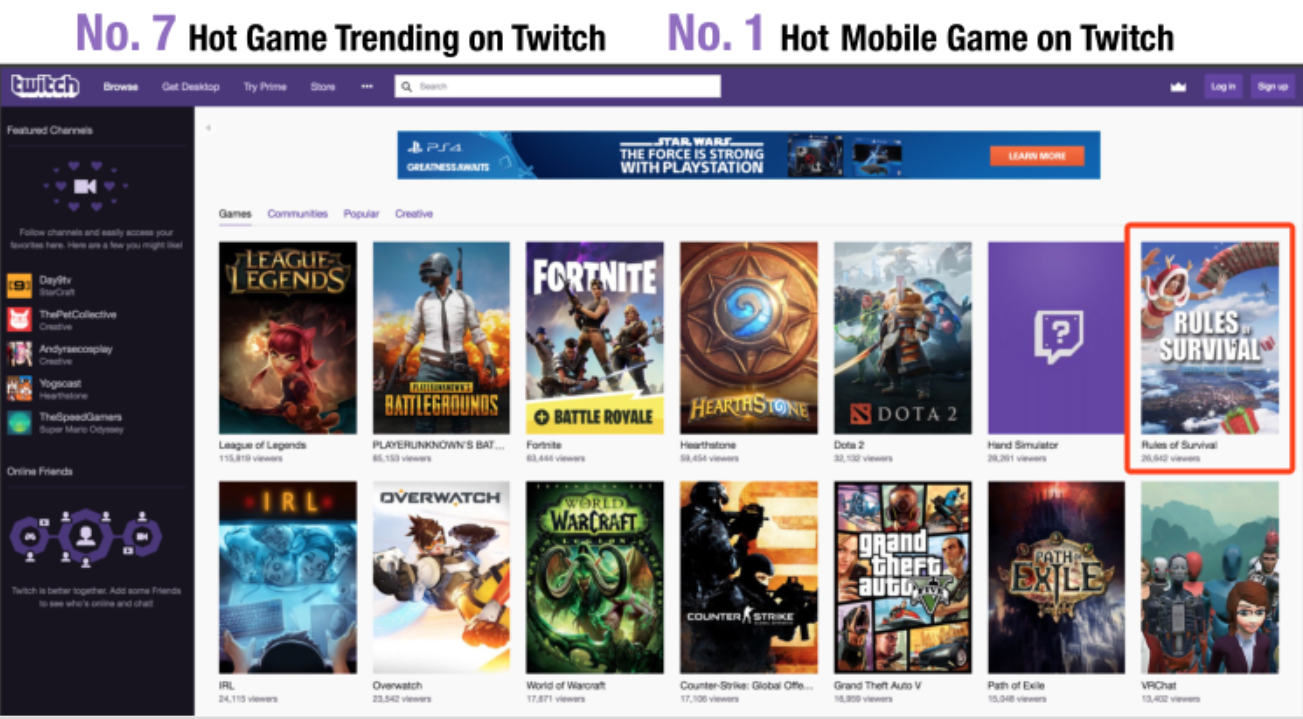Click the Twitch logo in header
Viewport: 1303px width, 719px height.
[x=45, y=86]
